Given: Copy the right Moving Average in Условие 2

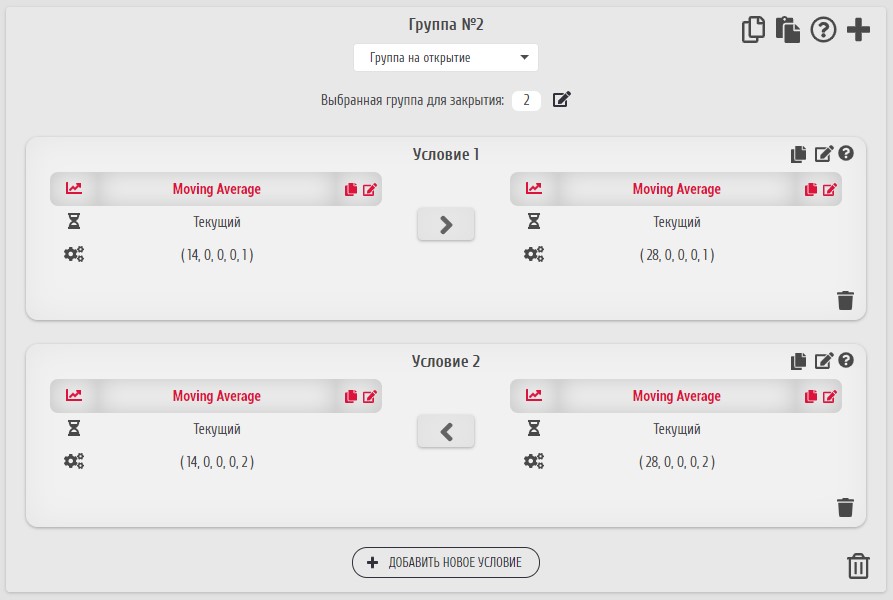Looking at the screenshot, I should [811, 396].
